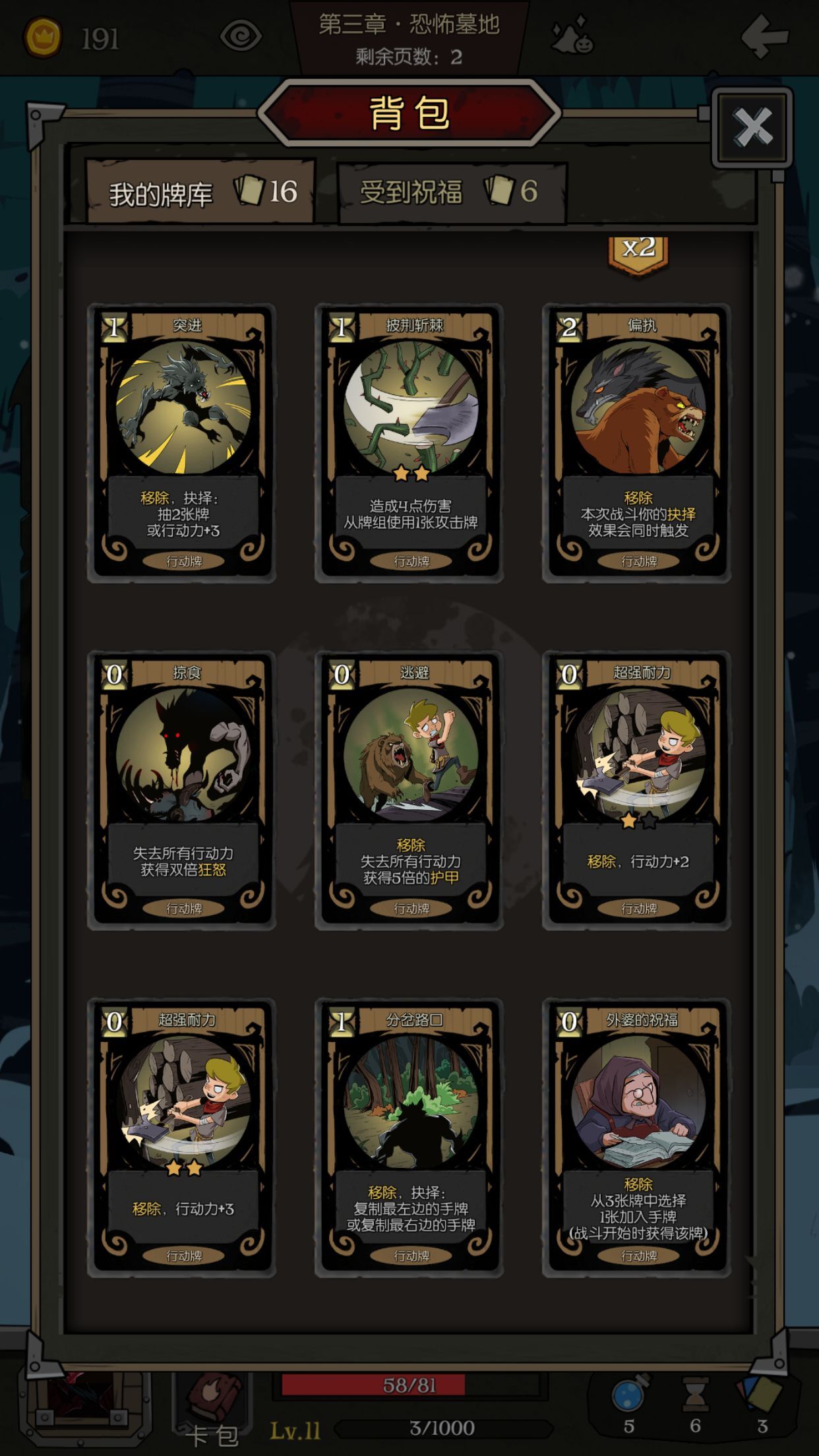Tap the hourglass icon
This screenshot has width=819, height=1456.
pyautogui.click(x=695, y=1394)
